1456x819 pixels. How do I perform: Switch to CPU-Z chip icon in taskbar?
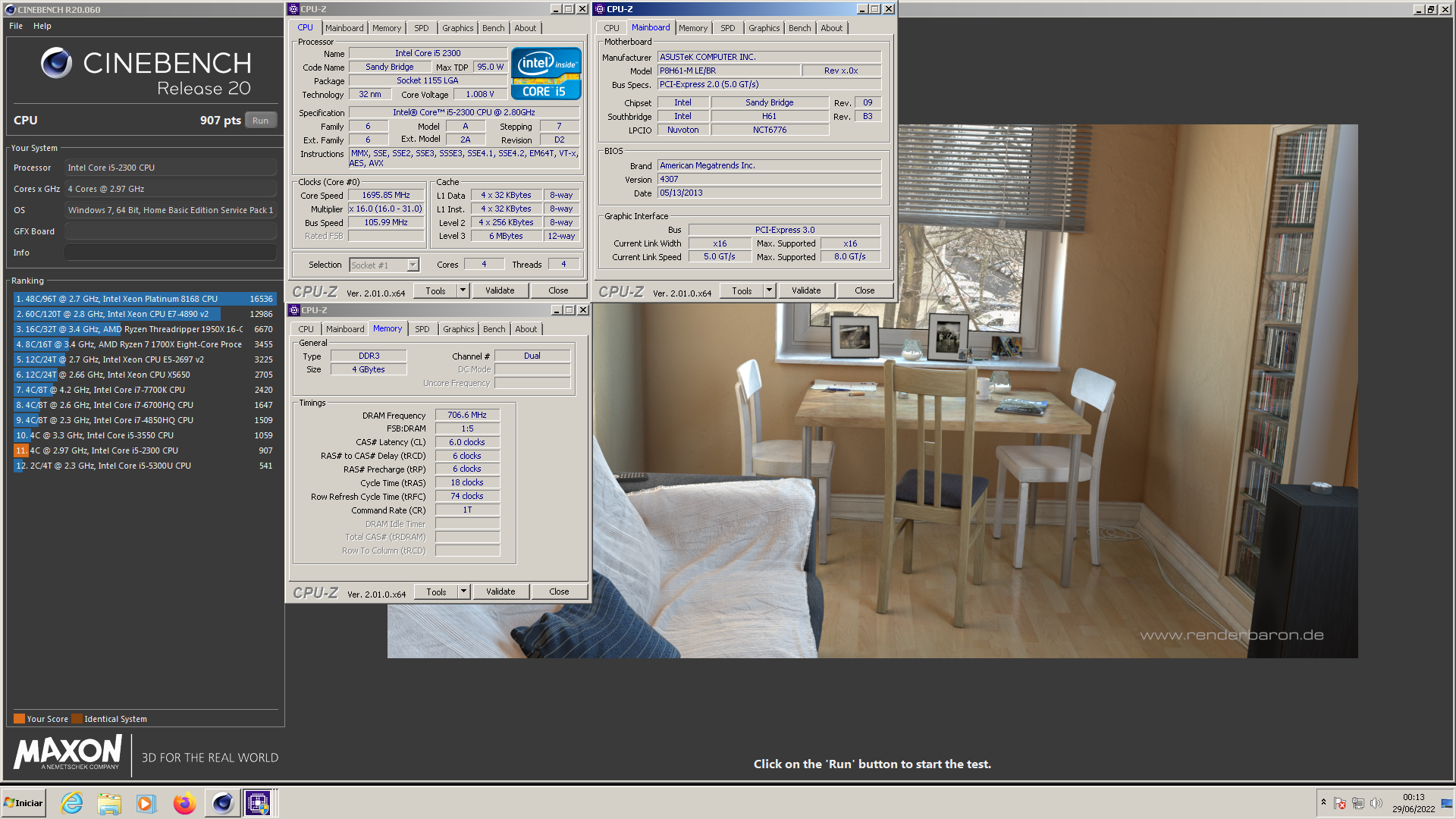(x=258, y=803)
